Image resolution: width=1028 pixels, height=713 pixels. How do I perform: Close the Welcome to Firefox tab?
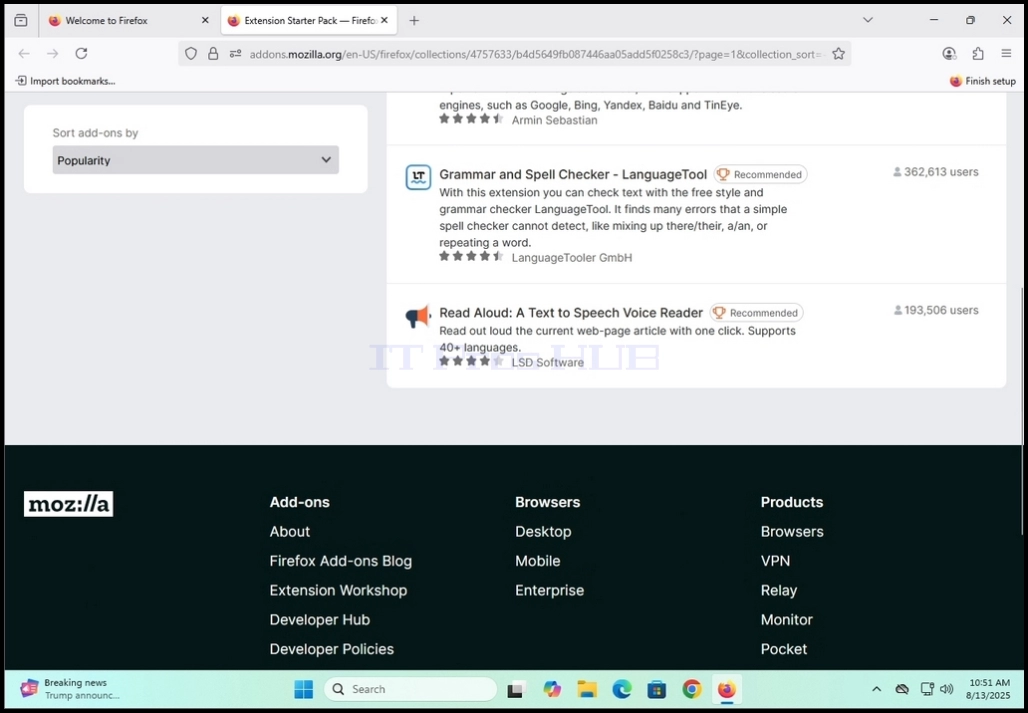point(205,20)
